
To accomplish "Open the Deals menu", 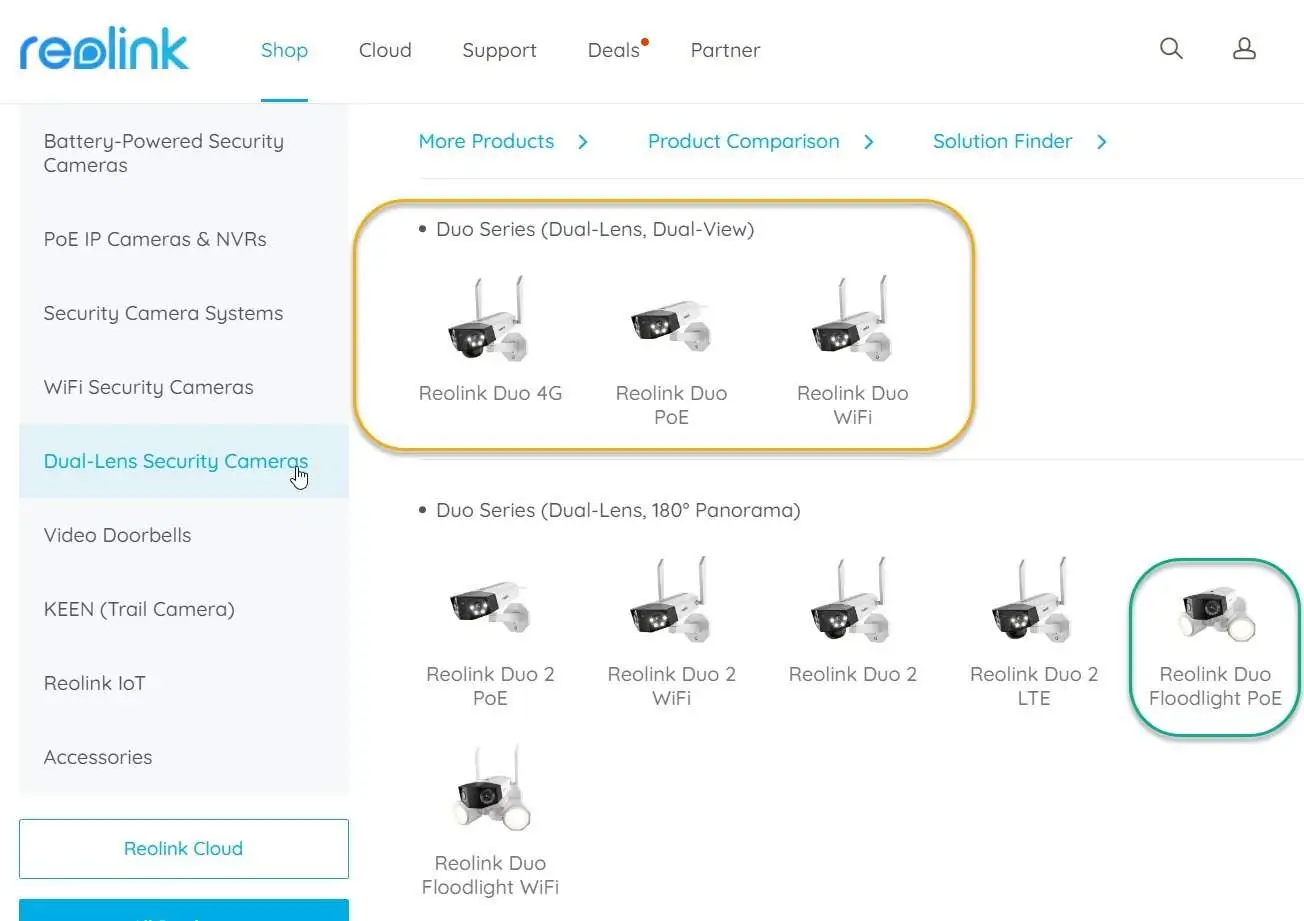I will tap(614, 50).
